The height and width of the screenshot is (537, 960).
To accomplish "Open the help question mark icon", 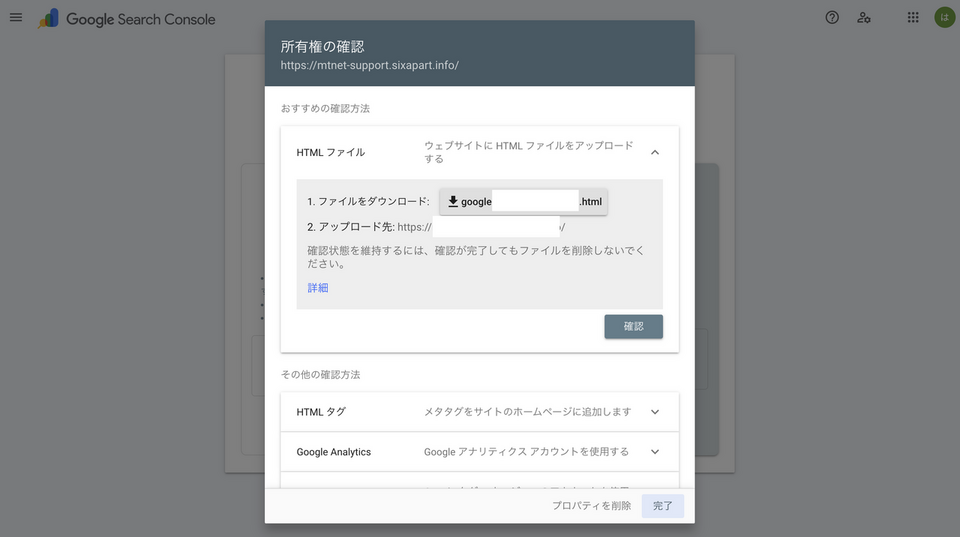I will click(x=831, y=18).
